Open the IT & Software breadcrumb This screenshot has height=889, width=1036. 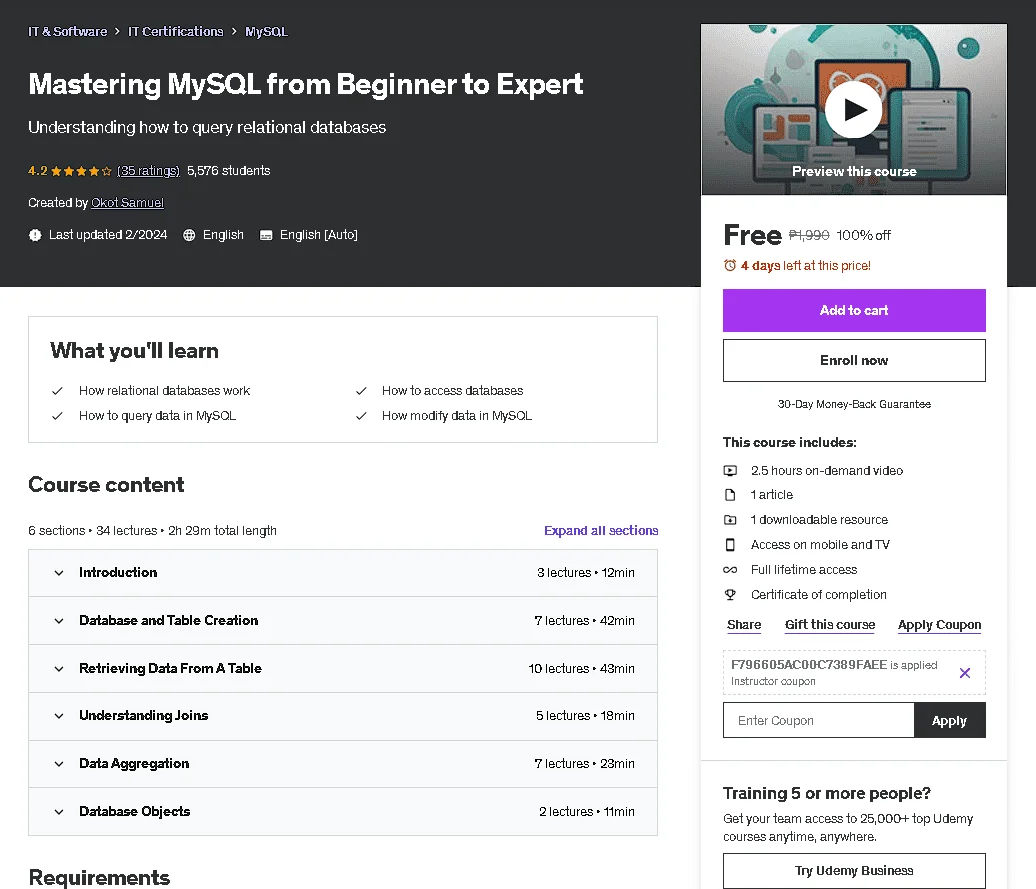67,32
